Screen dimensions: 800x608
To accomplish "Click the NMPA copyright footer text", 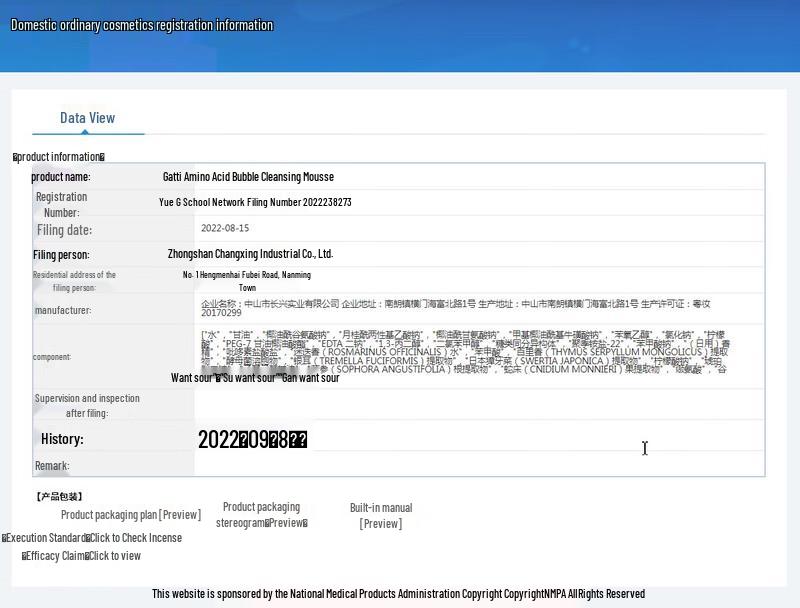I will (x=398, y=594).
